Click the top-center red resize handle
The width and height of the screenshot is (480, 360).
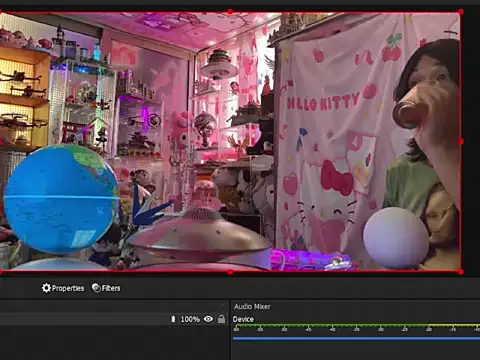[x=230, y=12]
